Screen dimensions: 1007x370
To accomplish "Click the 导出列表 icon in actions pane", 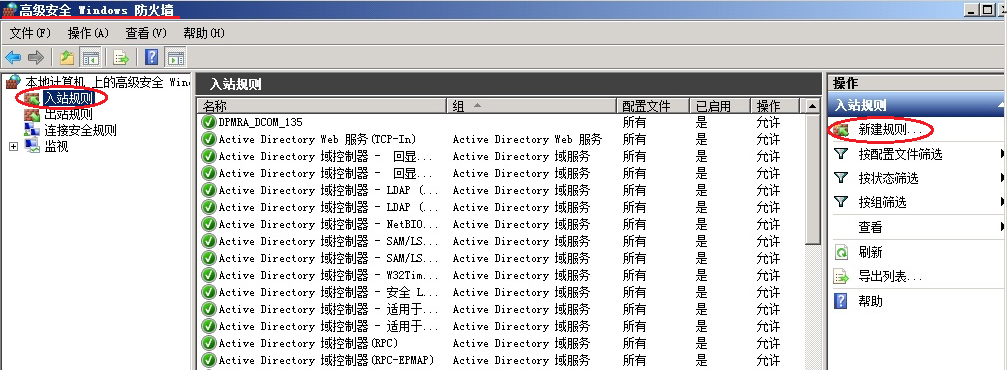I will coord(841,277).
